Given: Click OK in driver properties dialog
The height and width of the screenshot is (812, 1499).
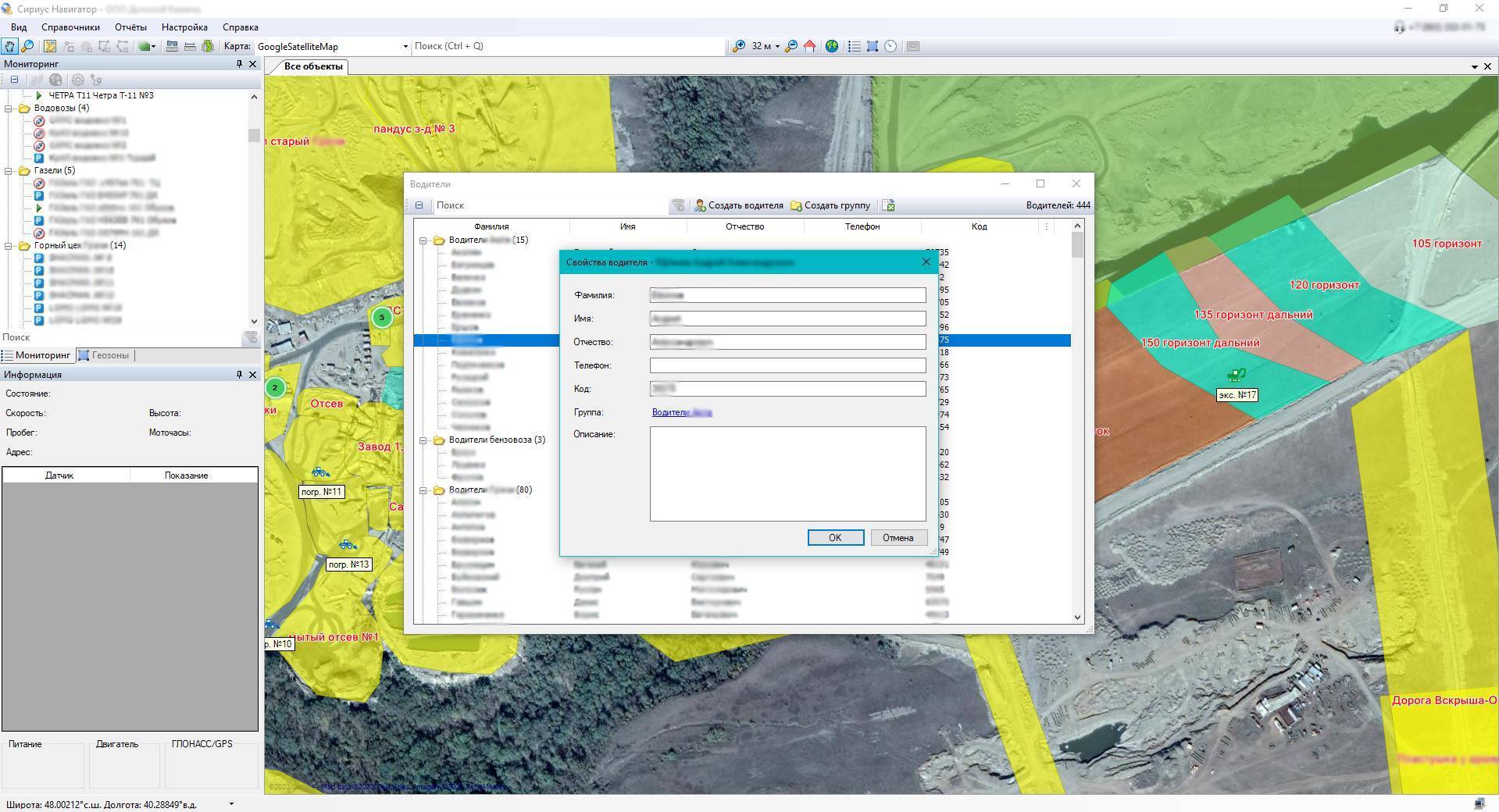Looking at the screenshot, I should point(835,538).
